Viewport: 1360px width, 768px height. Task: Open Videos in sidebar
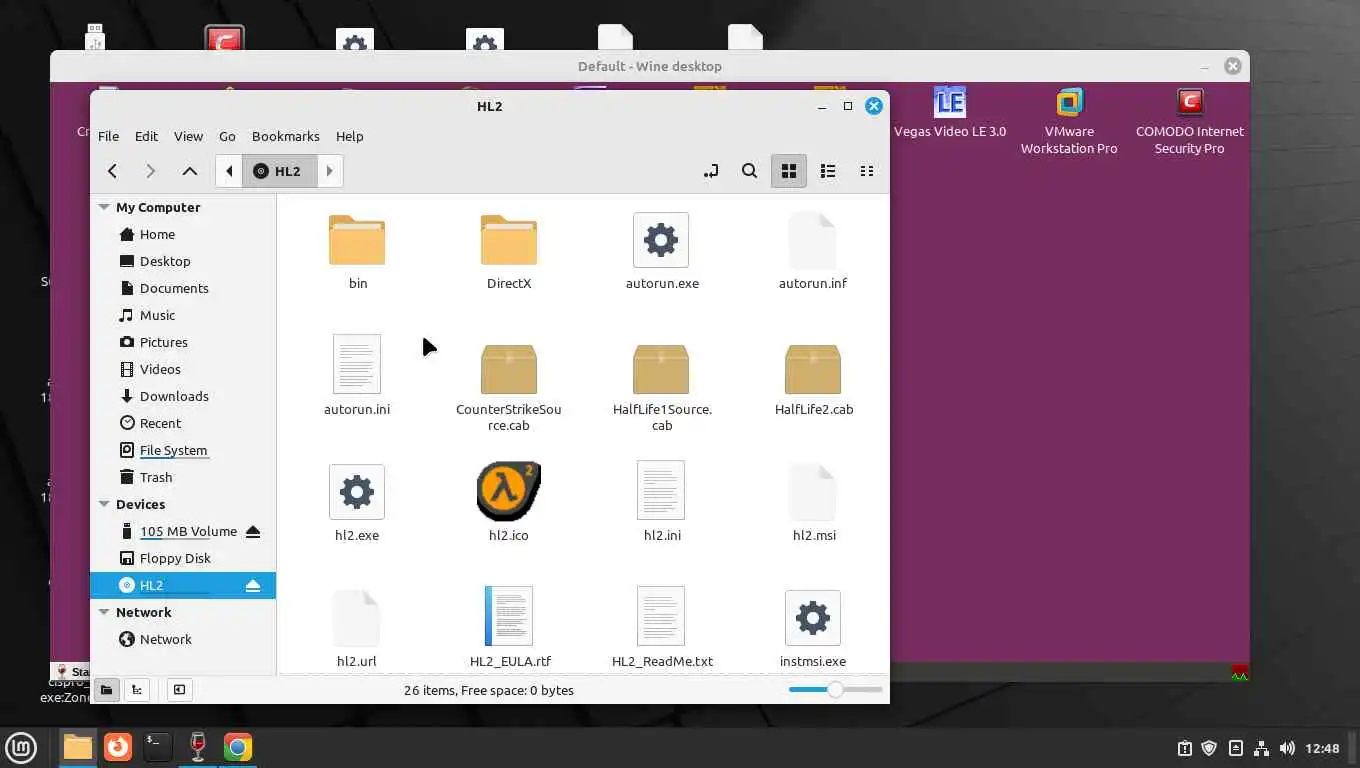point(183,369)
